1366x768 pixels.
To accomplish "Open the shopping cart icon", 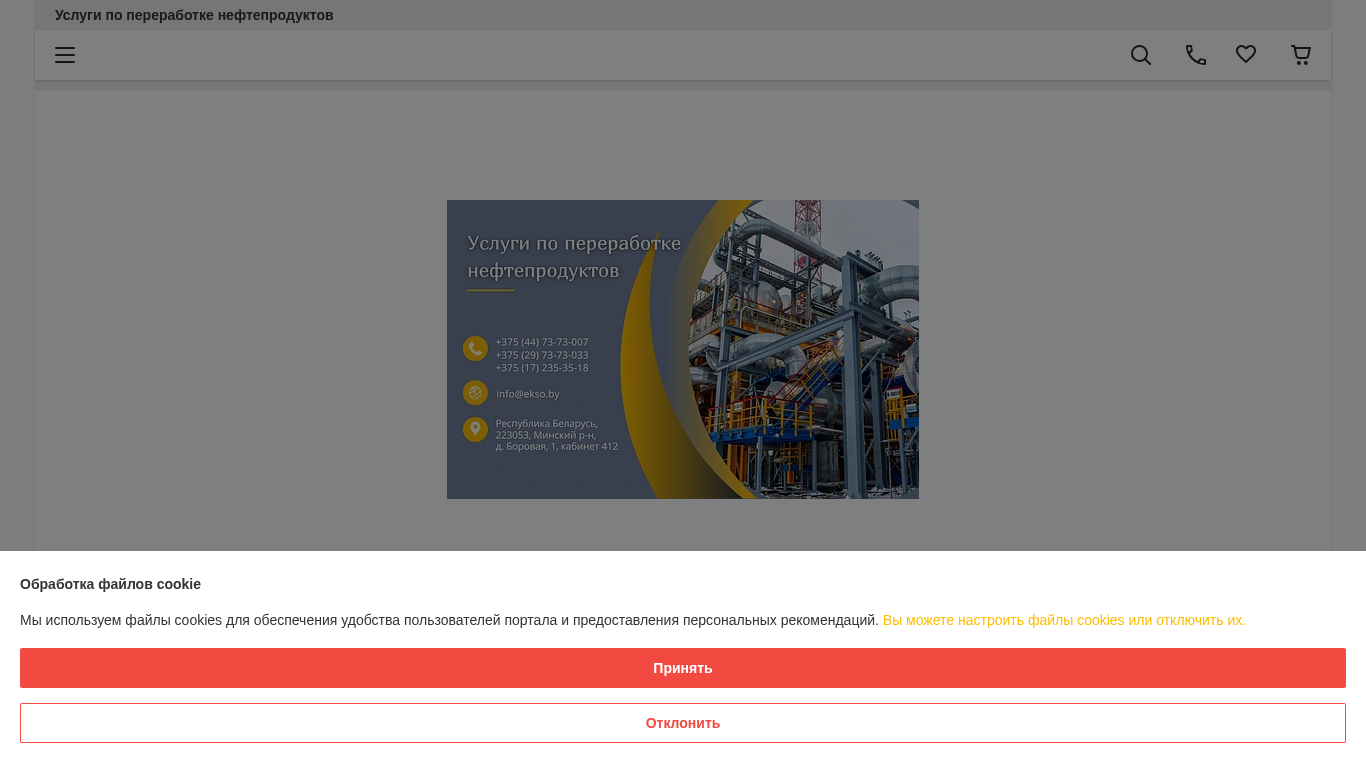I will (1301, 55).
